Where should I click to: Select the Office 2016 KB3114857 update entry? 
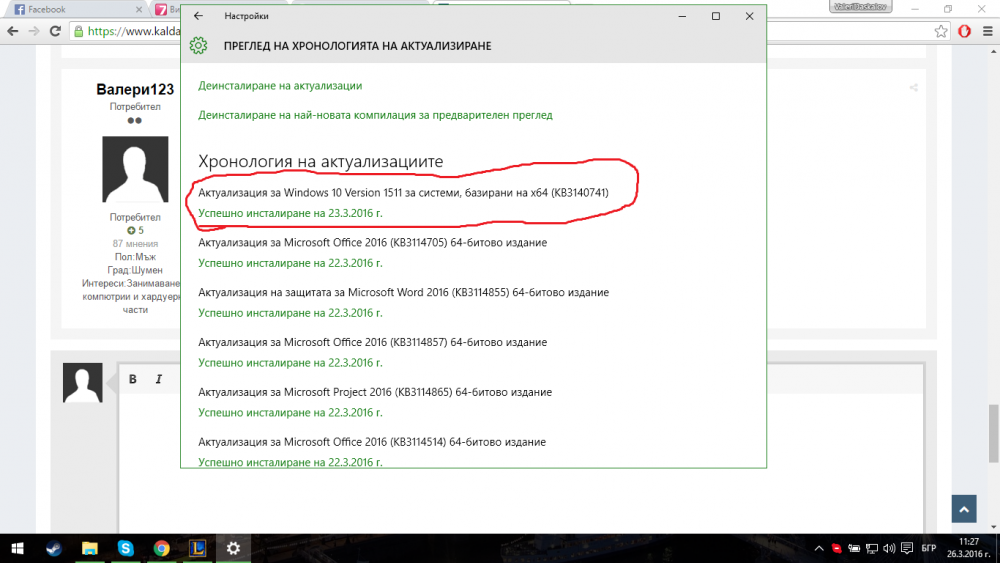coord(372,342)
